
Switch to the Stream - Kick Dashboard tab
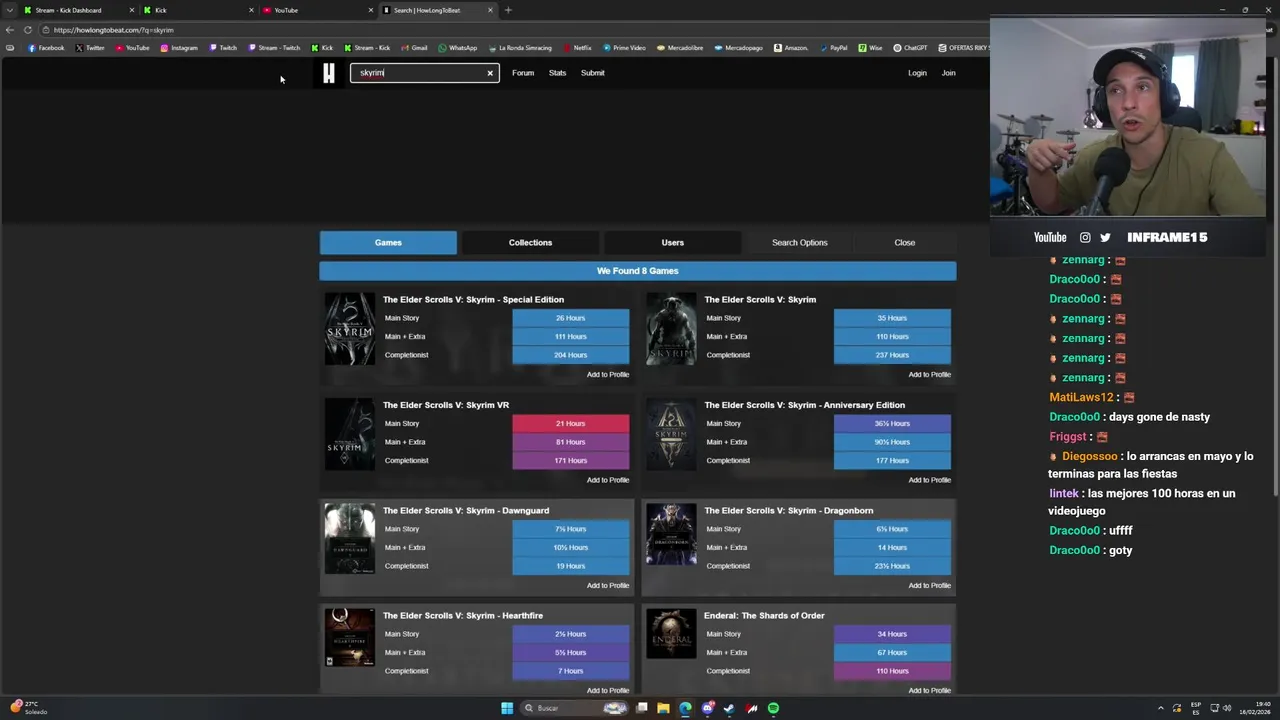tap(78, 10)
